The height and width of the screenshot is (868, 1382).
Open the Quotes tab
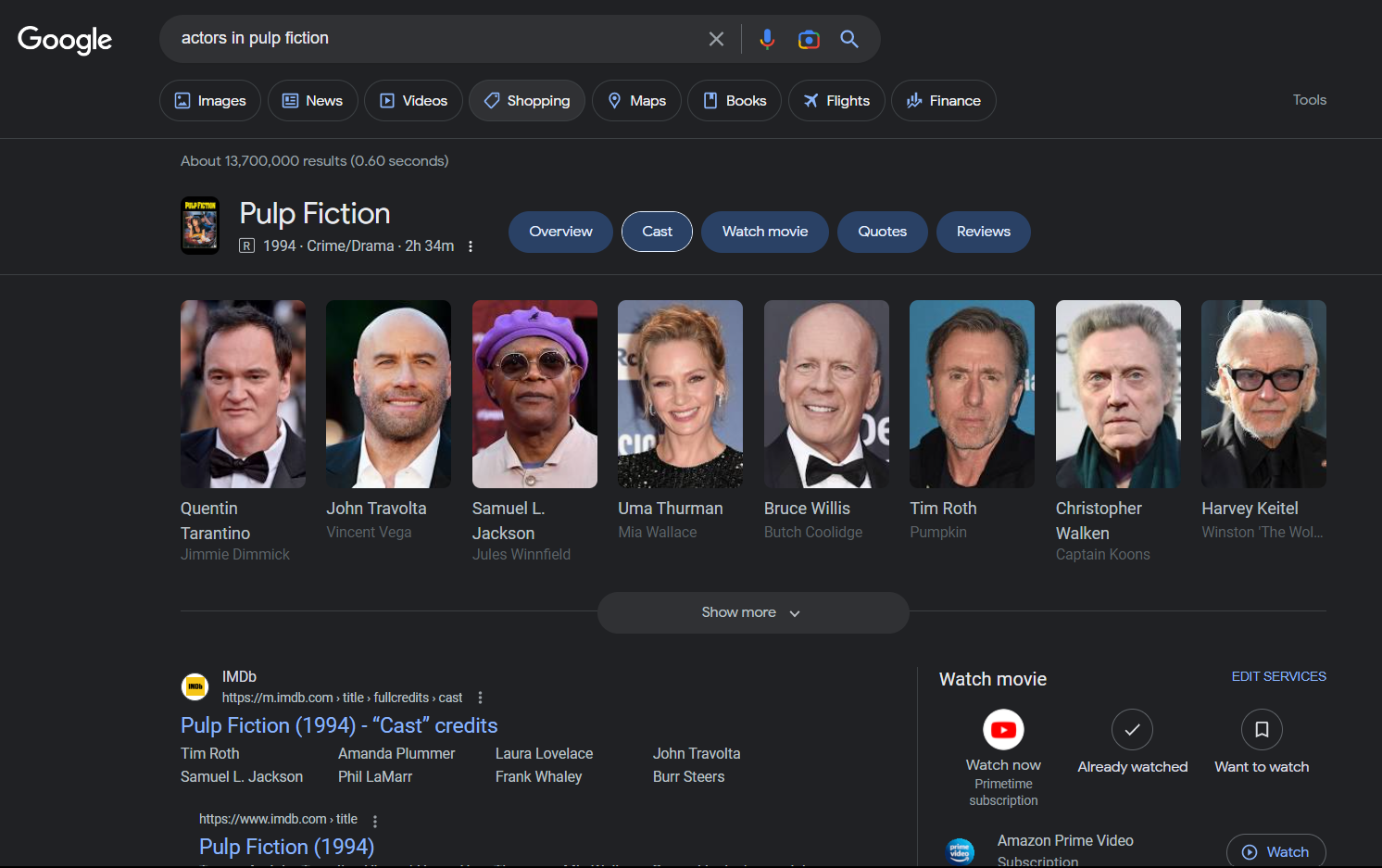coord(882,232)
